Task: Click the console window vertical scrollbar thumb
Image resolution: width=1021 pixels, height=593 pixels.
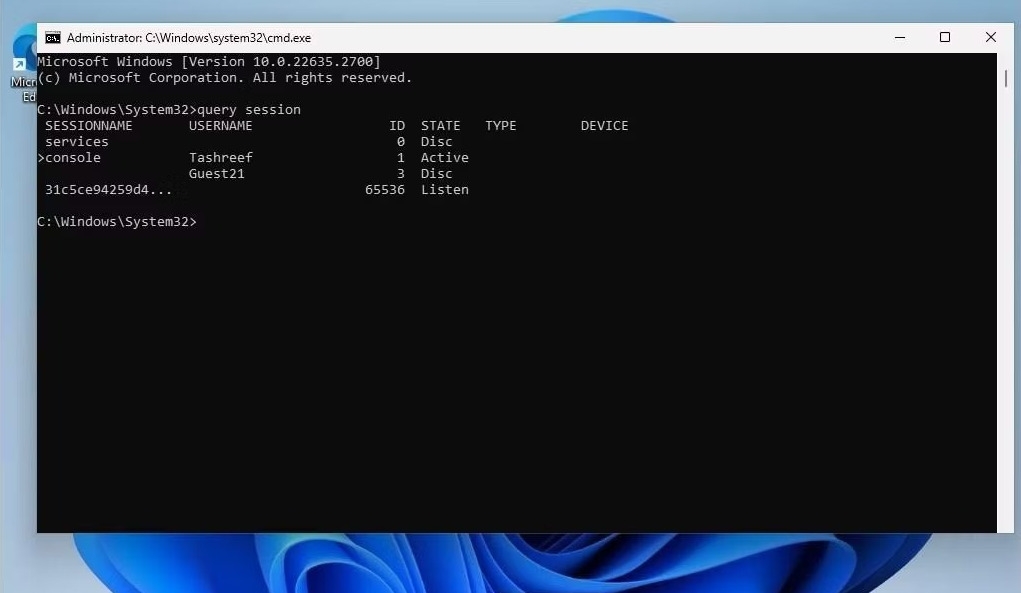Action: pyautogui.click(x=1006, y=79)
